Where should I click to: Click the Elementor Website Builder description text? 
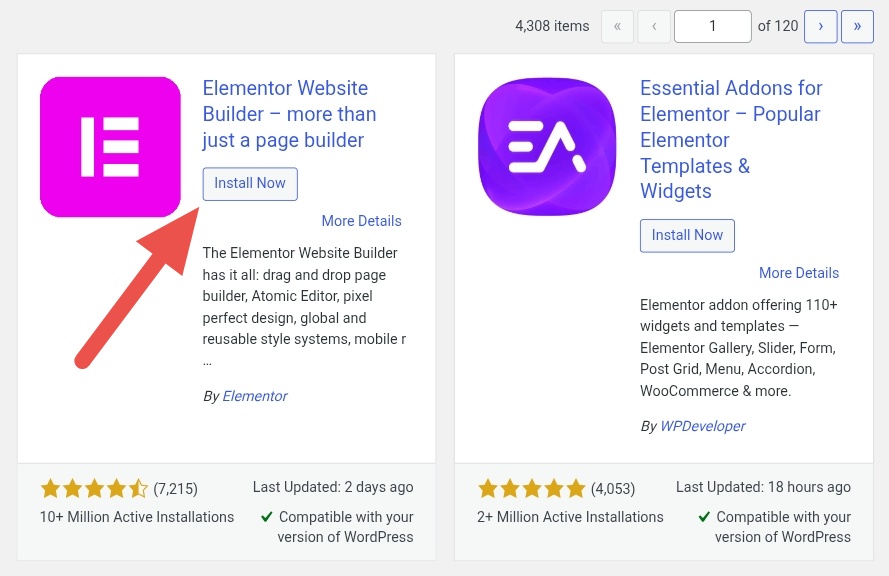coord(304,307)
